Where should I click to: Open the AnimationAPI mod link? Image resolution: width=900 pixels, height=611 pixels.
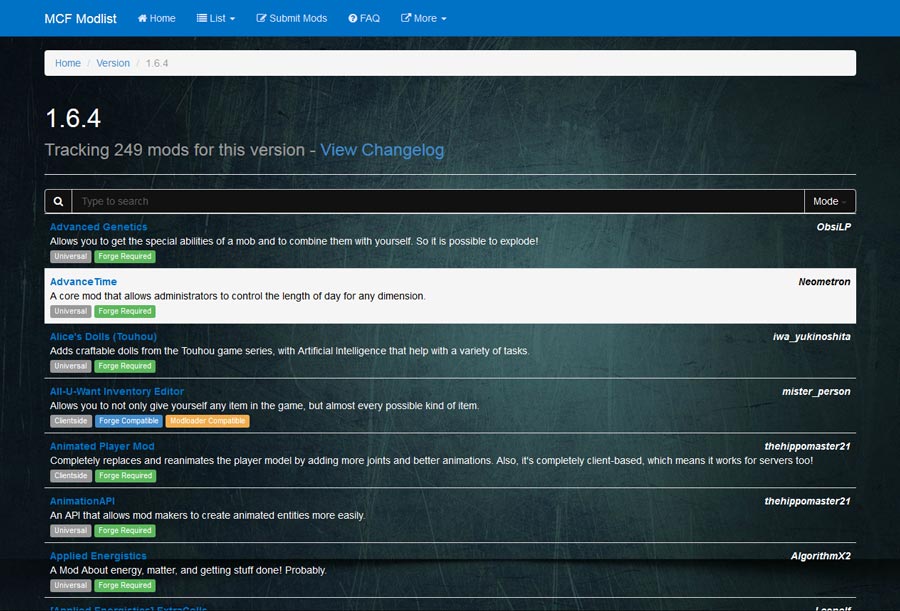click(82, 501)
